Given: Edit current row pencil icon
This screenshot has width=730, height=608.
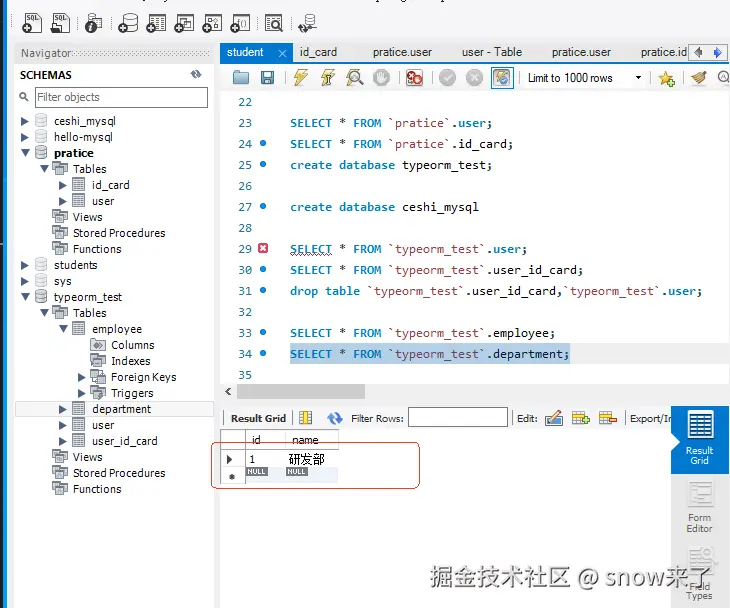Looking at the screenshot, I should [554, 418].
